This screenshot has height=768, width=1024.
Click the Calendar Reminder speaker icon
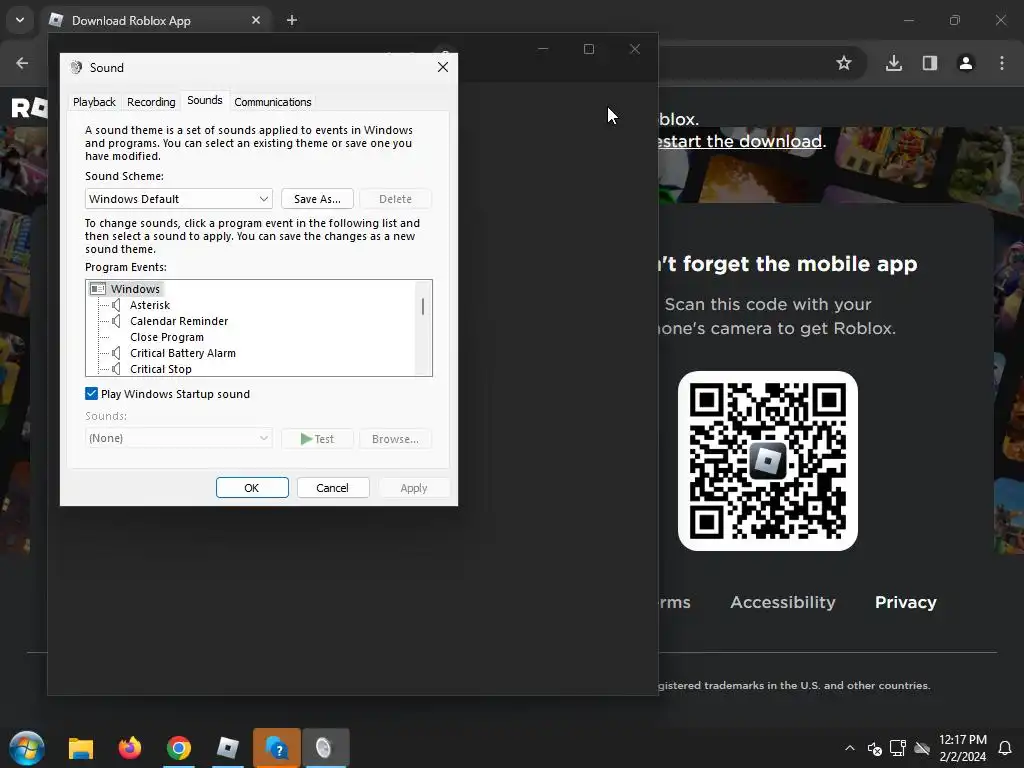click(116, 321)
